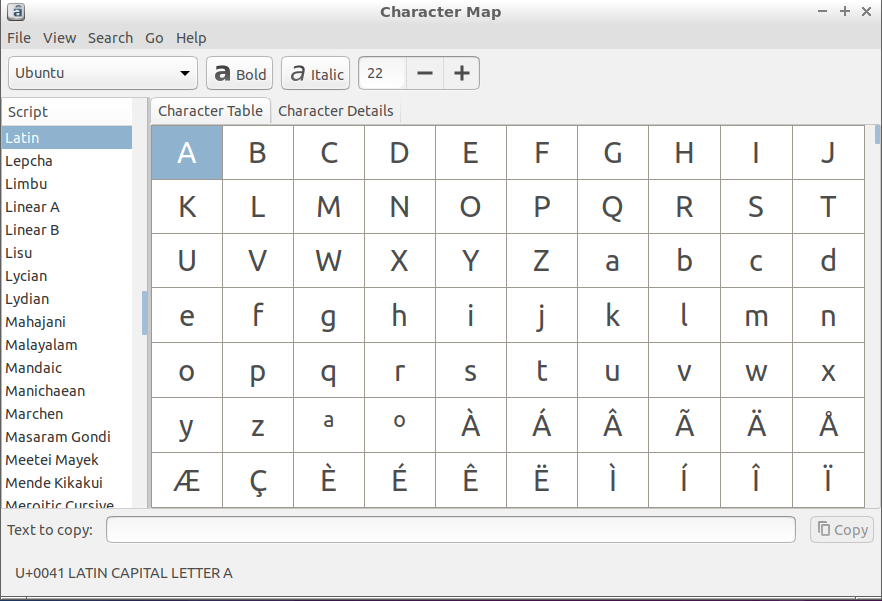Image resolution: width=882 pixels, height=601 pixels.
Task: Open the Go menu
Action: point(154,38)
